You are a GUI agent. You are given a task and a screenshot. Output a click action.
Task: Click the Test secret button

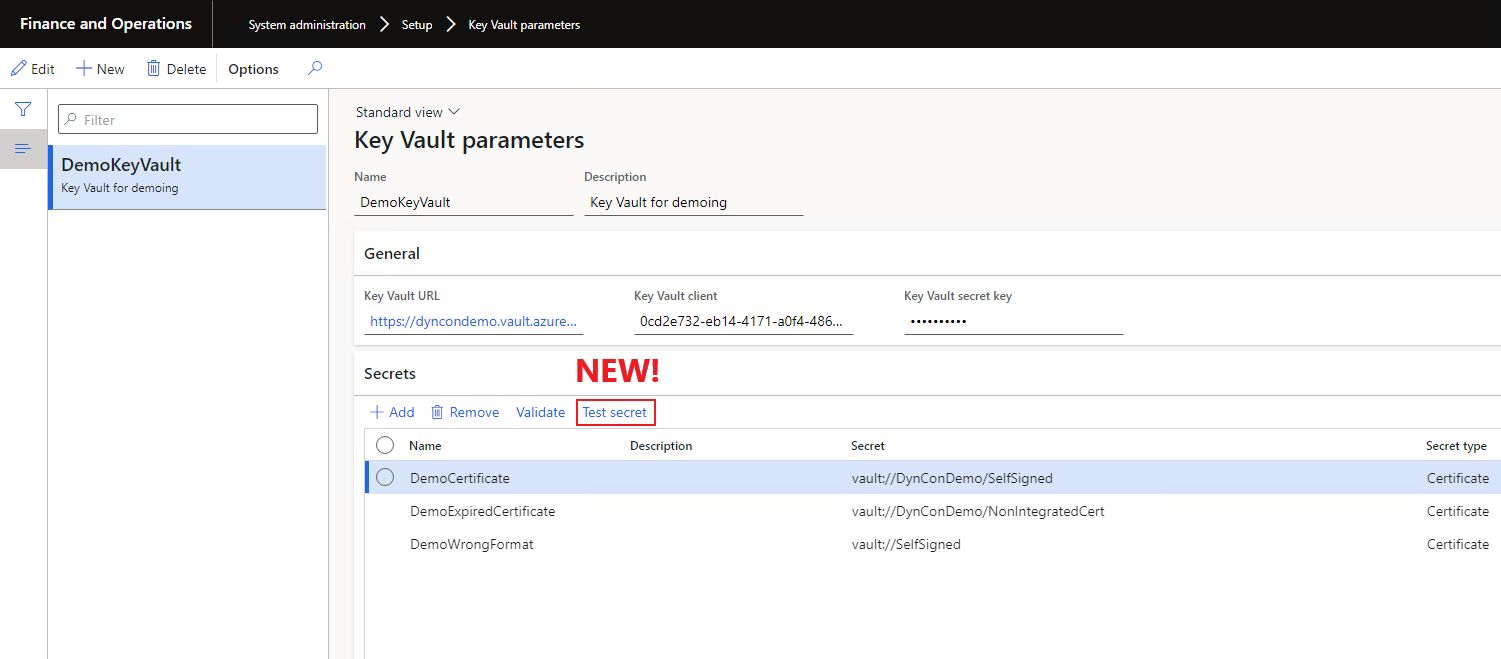[x=615, y=412]
